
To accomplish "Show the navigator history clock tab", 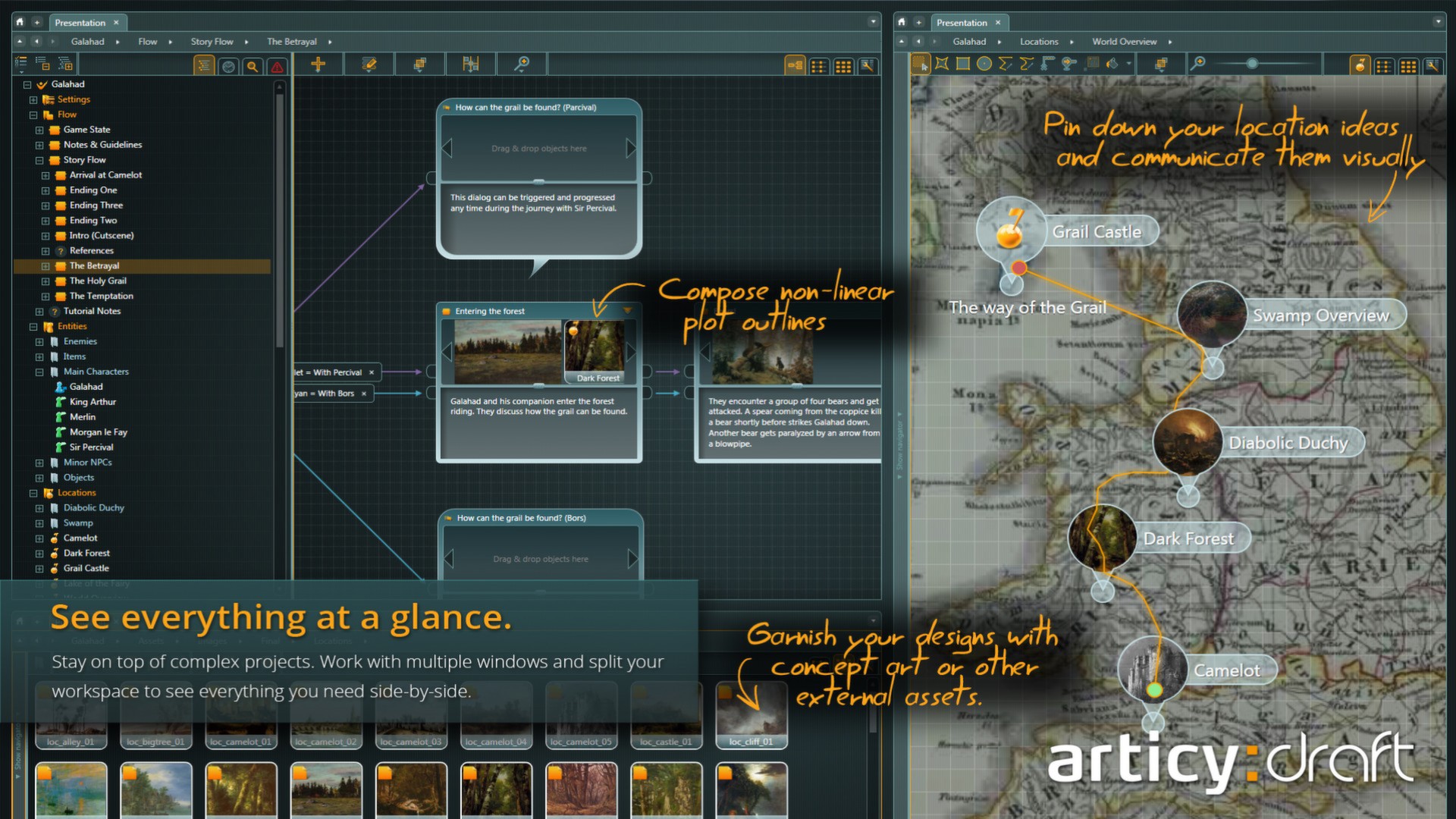I will coord(228,66).
